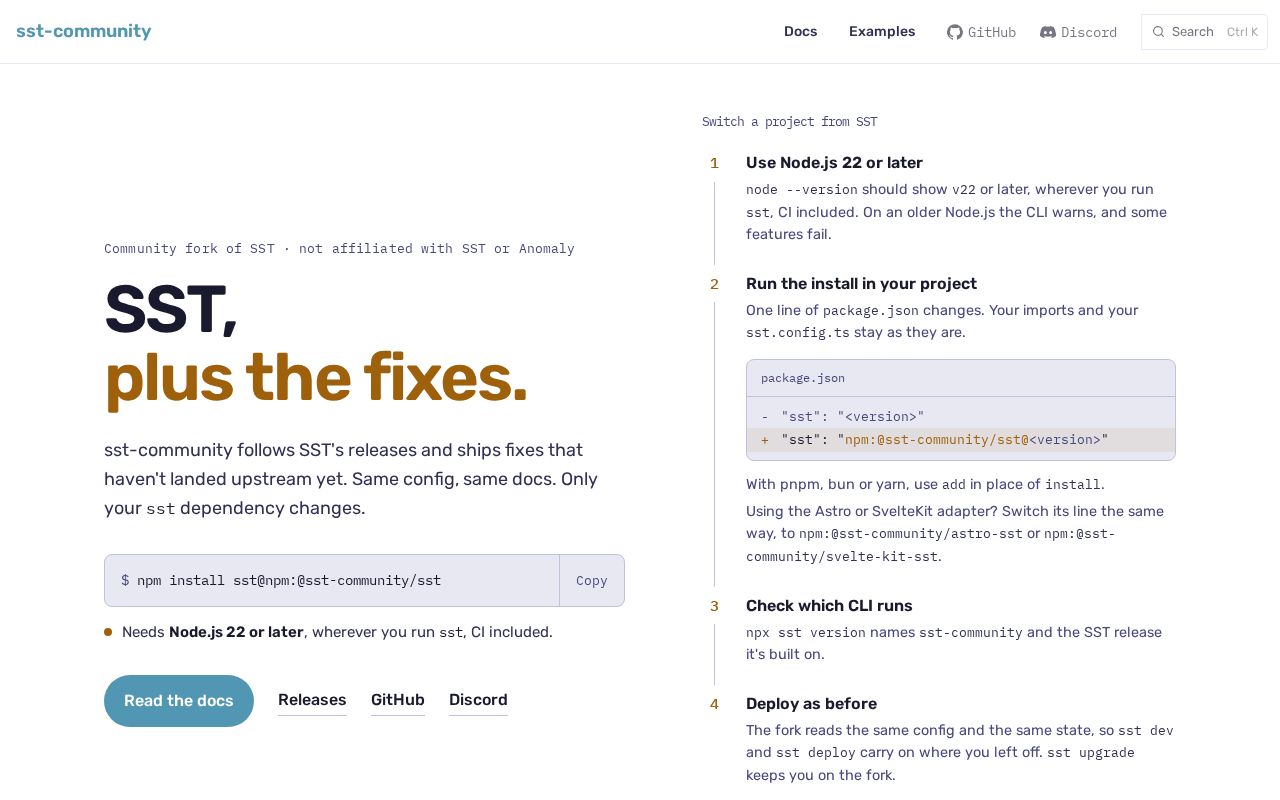The height and width of the screenshot is (800, 1280).
Task: Select step number 3 marker
Action: [714, 606]
